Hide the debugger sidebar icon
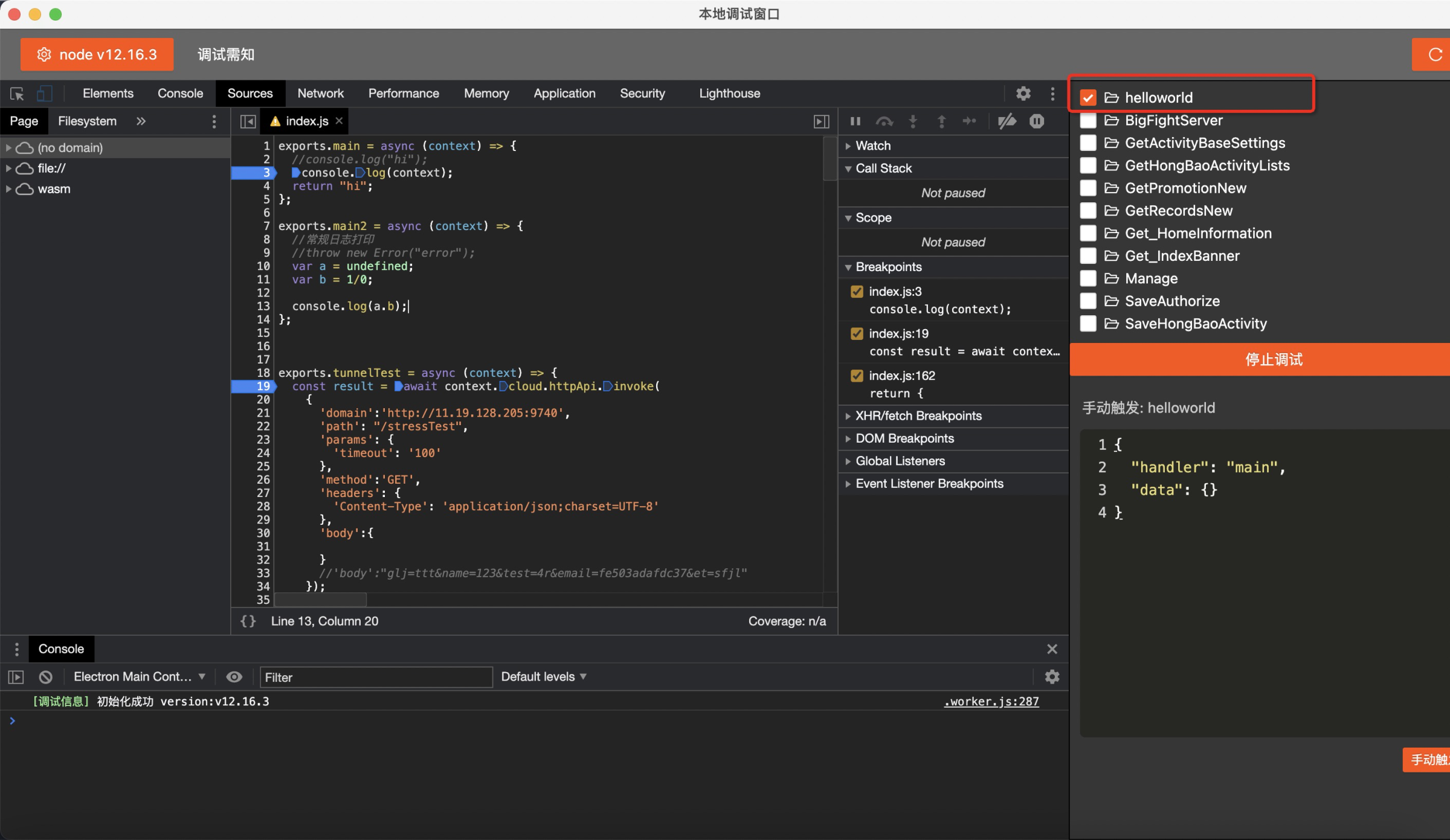 (821, 121)
